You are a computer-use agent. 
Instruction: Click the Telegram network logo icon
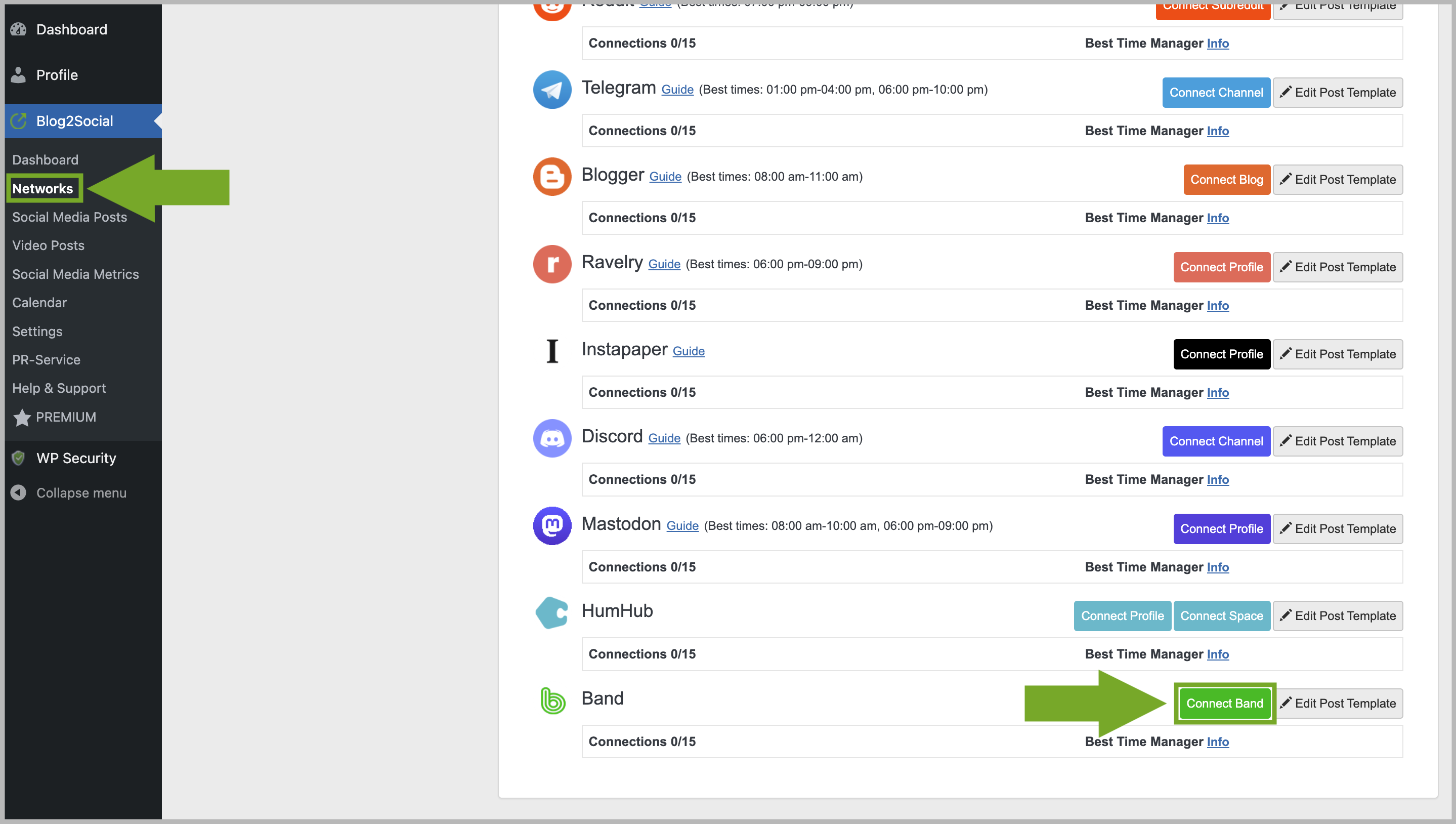(x=551, y=90)
